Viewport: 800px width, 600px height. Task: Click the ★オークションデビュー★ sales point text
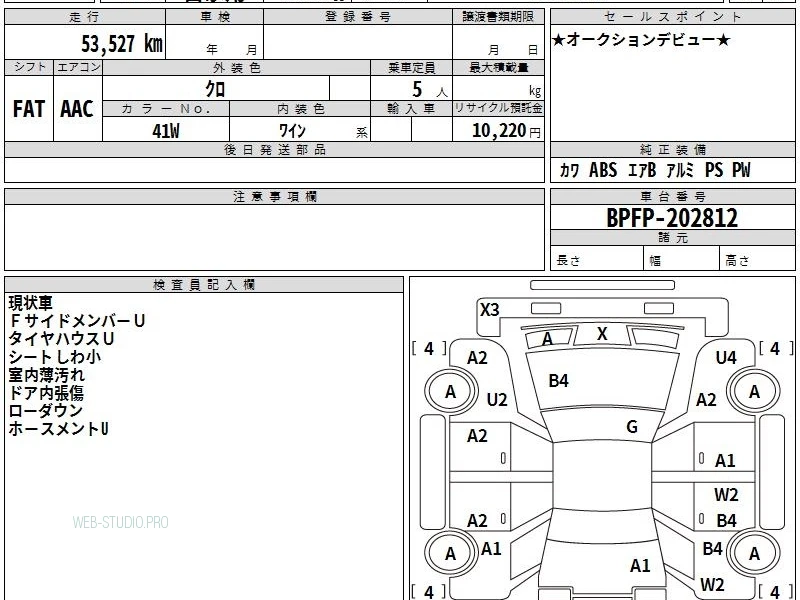pos(641,40)
